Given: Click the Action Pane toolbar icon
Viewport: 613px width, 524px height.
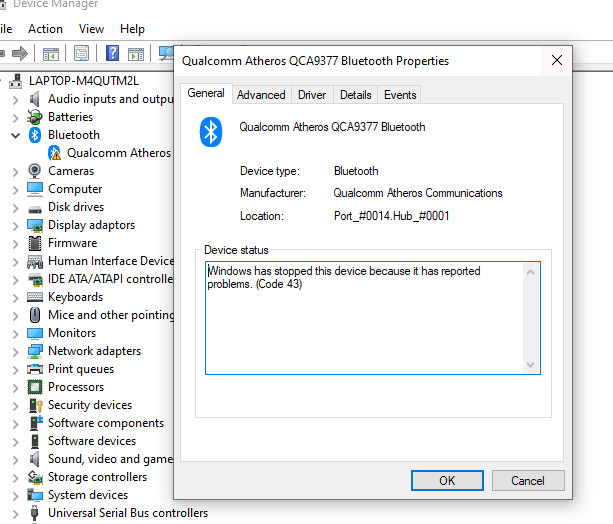Looking at the screenshot, I should tap(136, 54).
